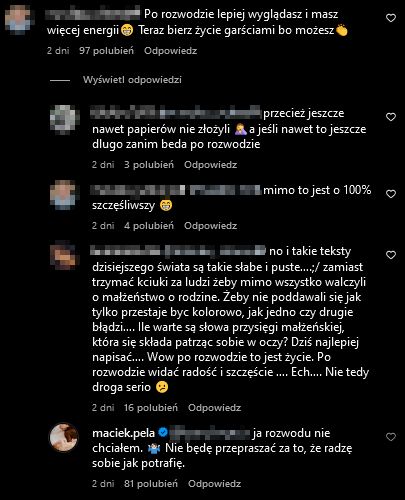Click the verified badge next to maciek.pela
Viewport: 405px width, 500px height.
point(163,433)
